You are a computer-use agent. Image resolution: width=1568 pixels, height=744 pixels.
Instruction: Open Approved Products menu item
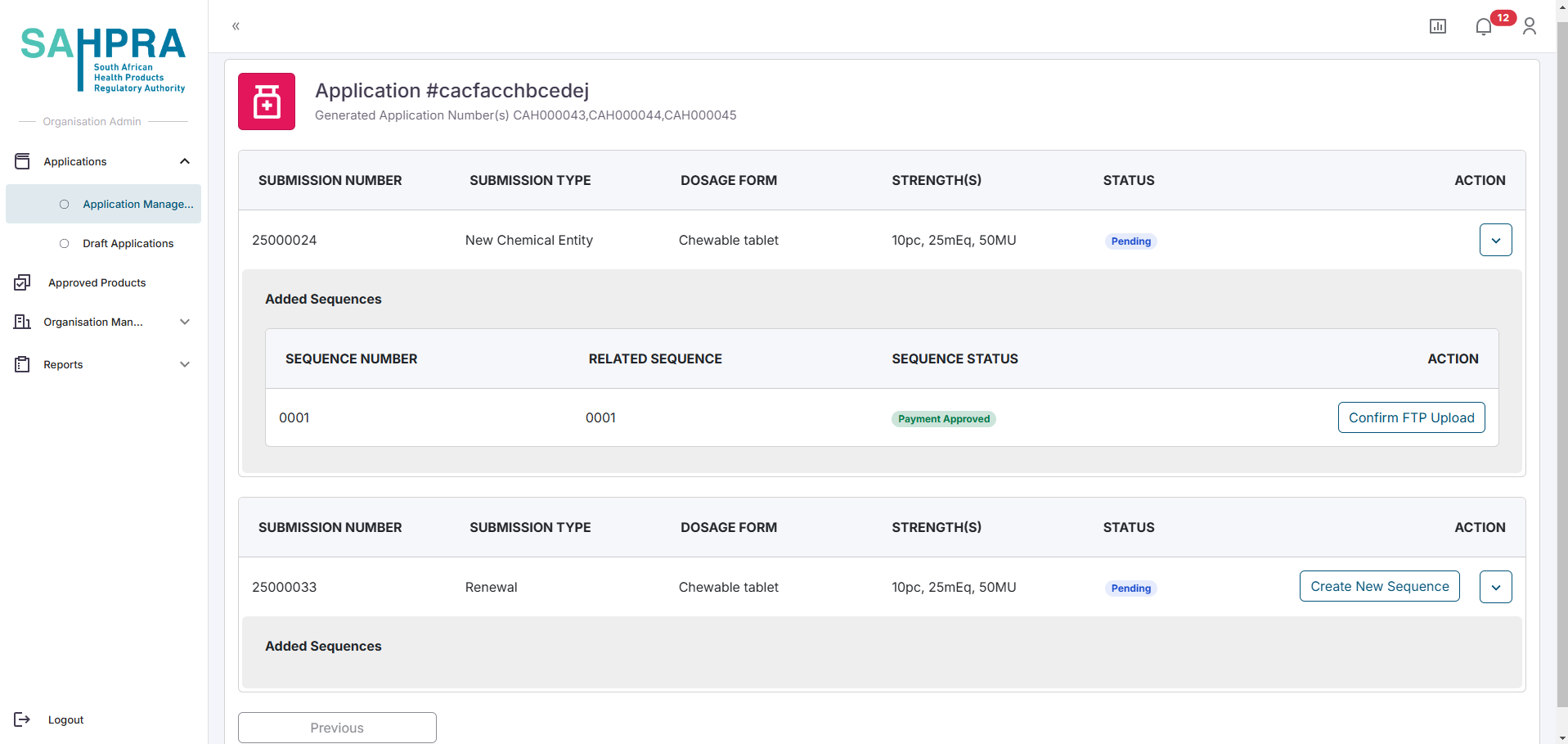97,282
